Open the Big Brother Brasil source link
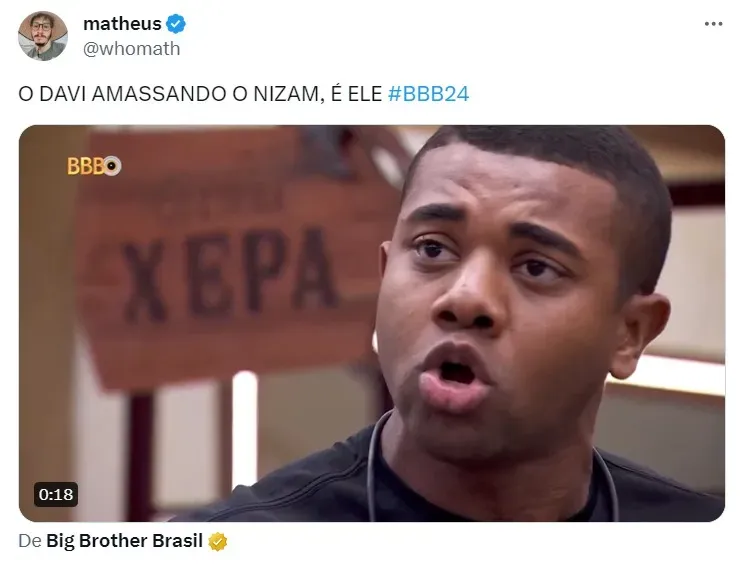Viewport: 746px width, 567px height. [x=124, y=541]
